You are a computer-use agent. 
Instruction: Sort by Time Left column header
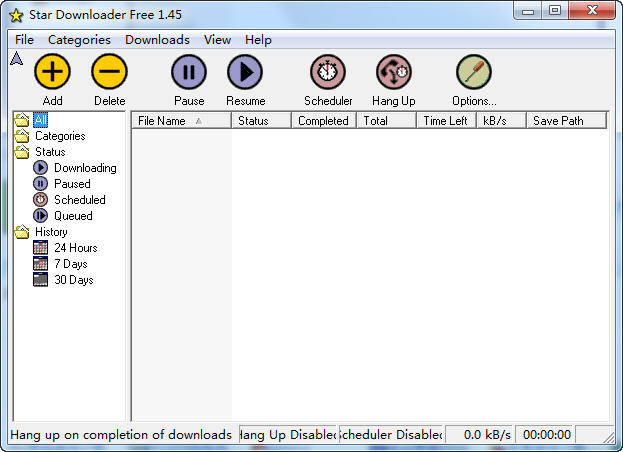click(447, 121)
